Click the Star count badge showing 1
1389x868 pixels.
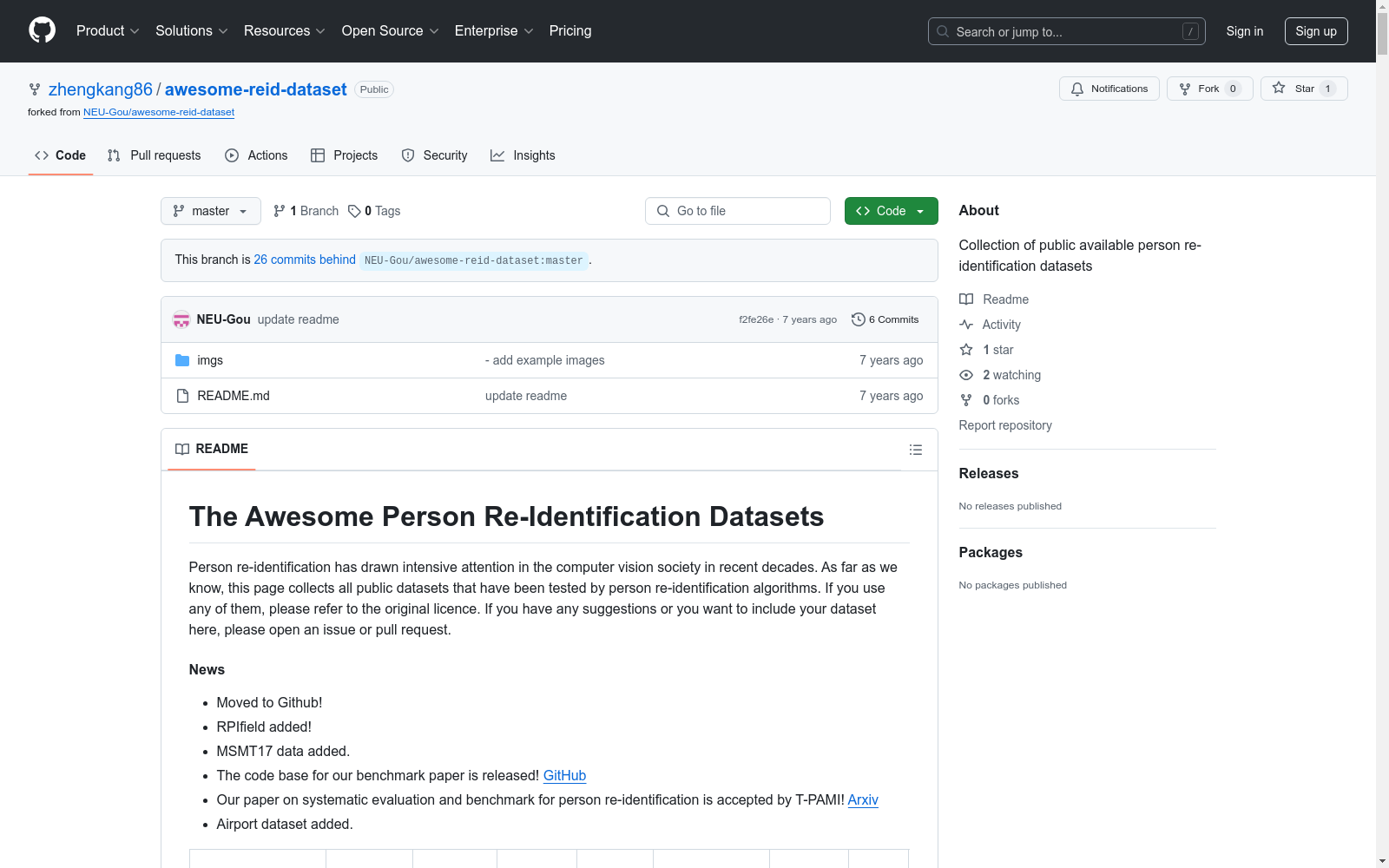pos(1327,89)
